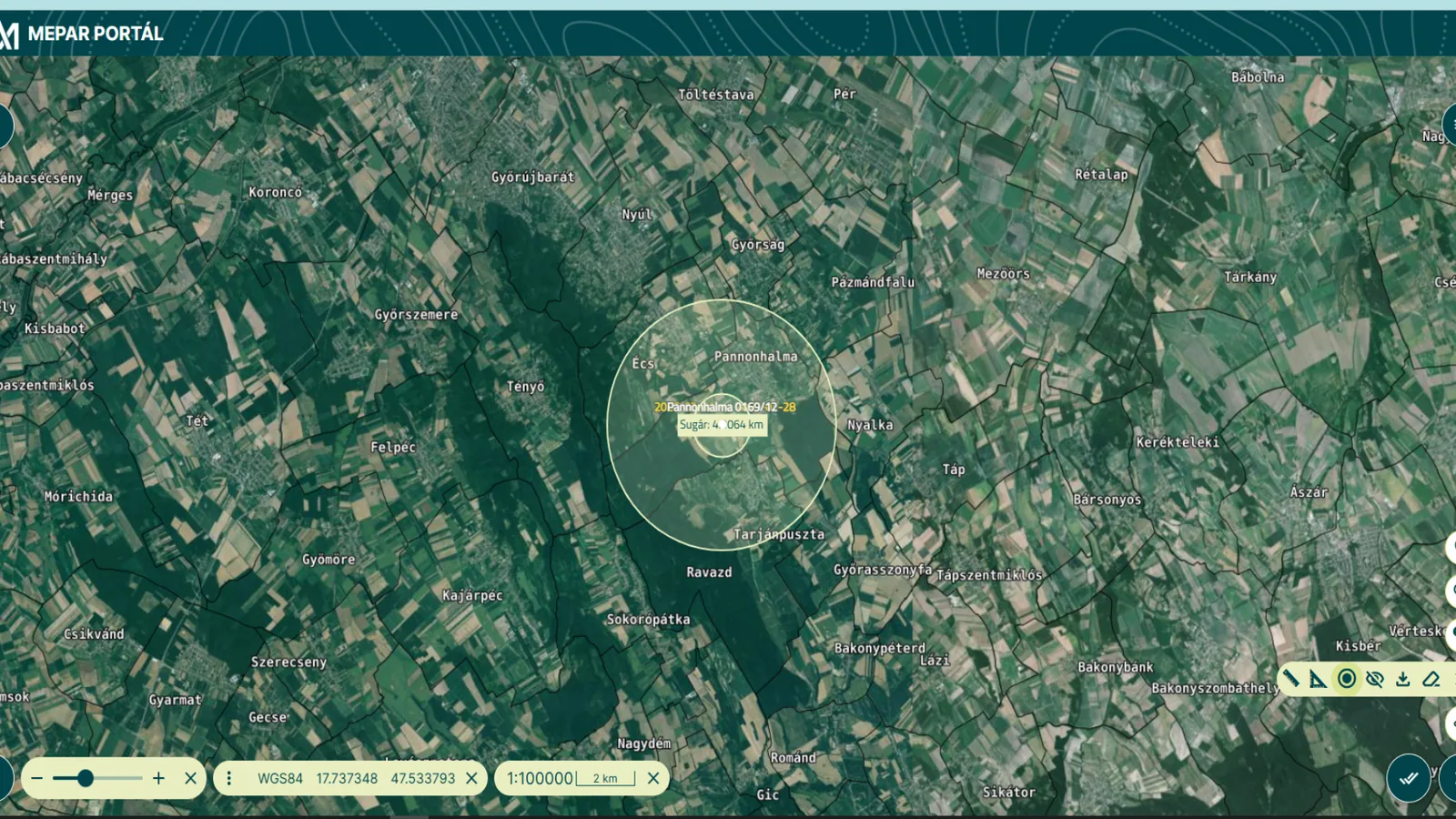Click the Tápszentmiklós map label

pos(989,575)
